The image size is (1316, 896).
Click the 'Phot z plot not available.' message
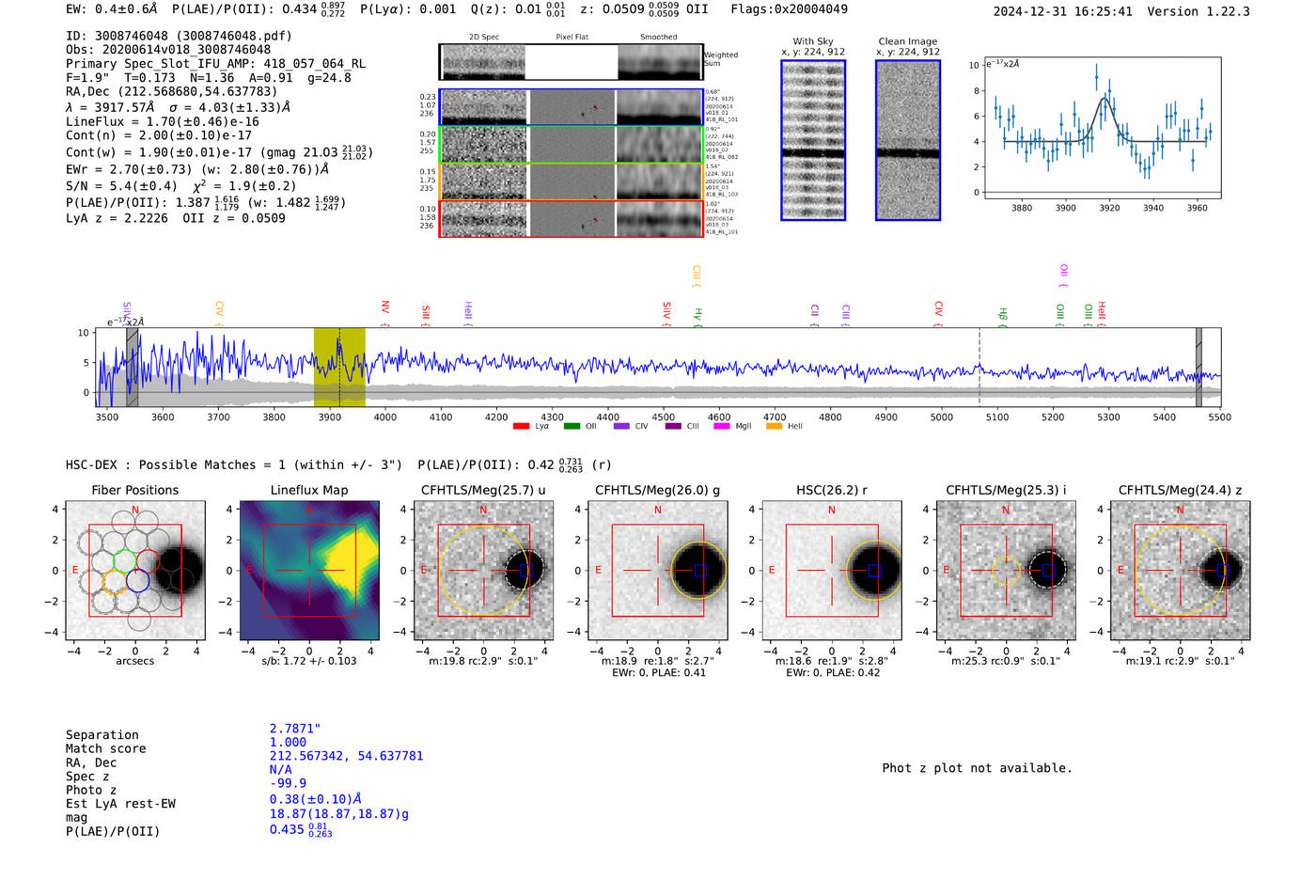click(977, 768)
